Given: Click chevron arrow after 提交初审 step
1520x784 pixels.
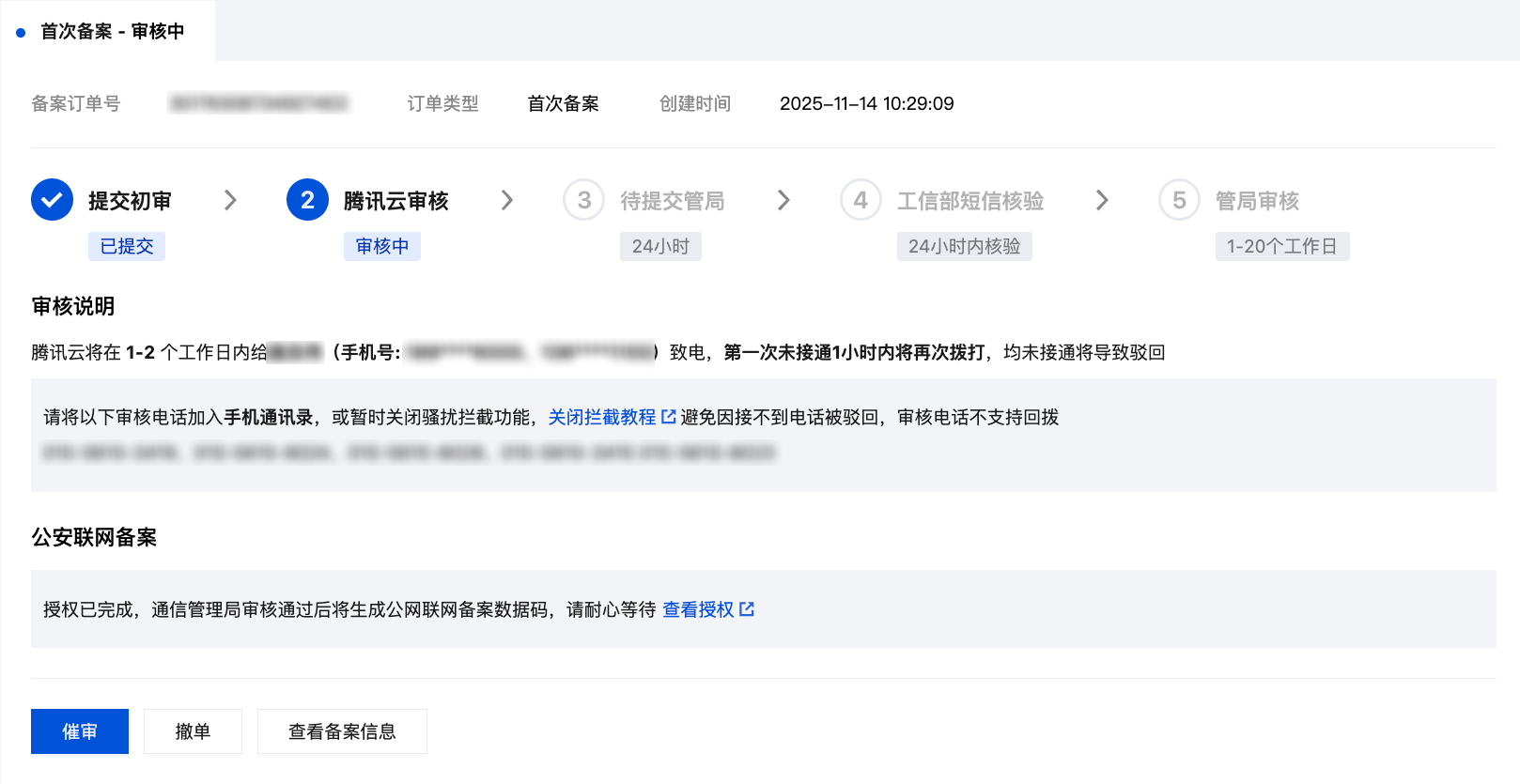Looking at the screenshot, I should tap(230, 200).
